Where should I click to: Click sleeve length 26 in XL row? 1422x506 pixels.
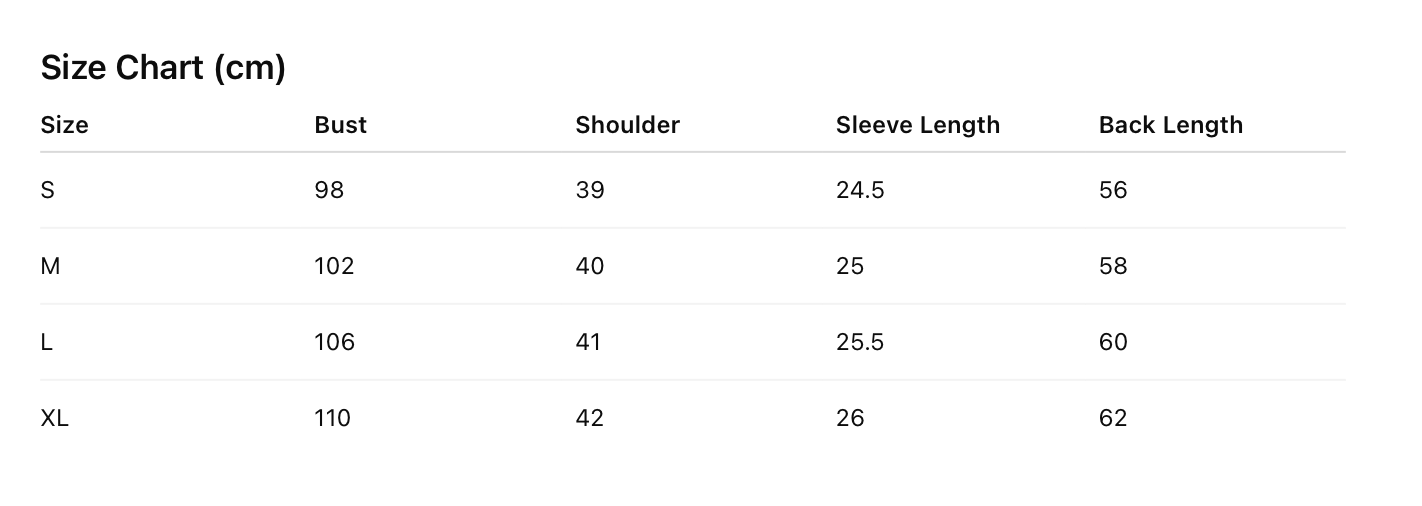tap(850, 418)
